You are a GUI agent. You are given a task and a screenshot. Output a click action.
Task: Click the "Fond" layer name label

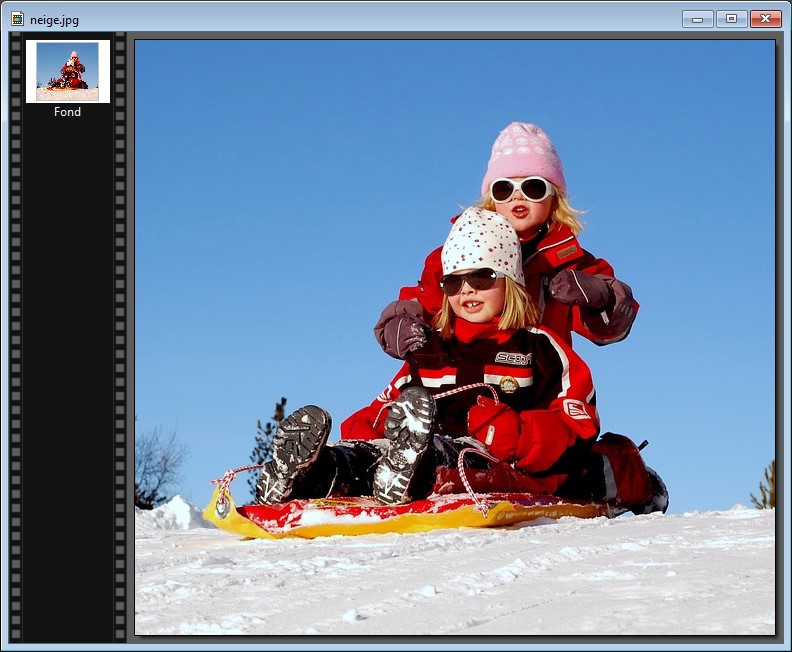click(x=68, y=112)
